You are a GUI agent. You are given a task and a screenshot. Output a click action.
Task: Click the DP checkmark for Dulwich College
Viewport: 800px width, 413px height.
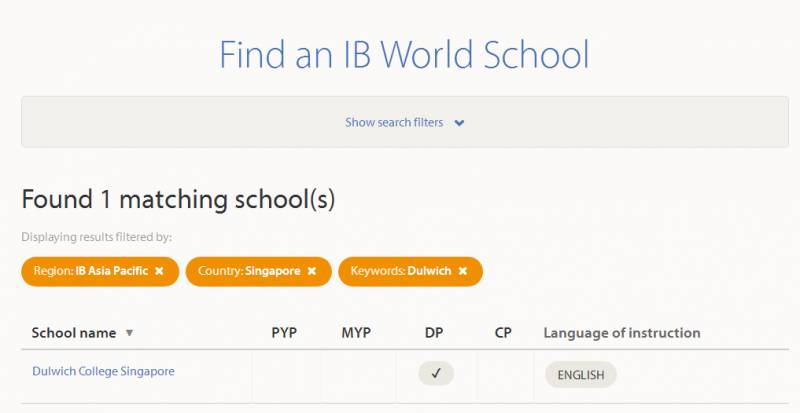tap(436, 373)
